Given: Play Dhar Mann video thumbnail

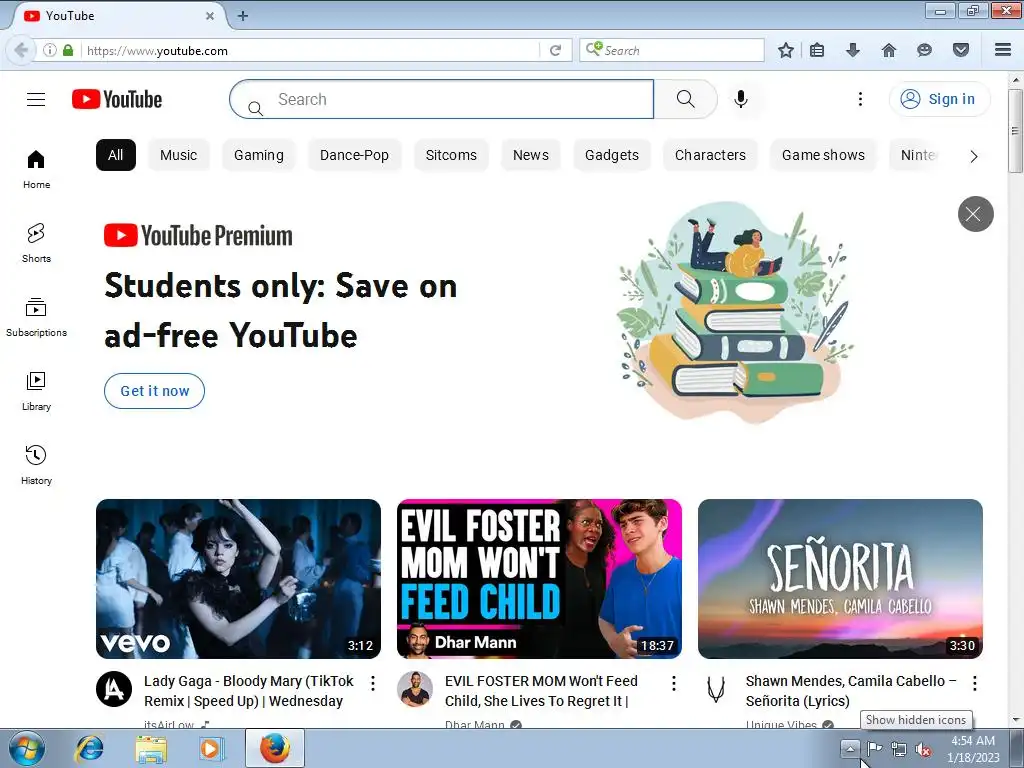Looking at the screenshot, I should 539,579.
